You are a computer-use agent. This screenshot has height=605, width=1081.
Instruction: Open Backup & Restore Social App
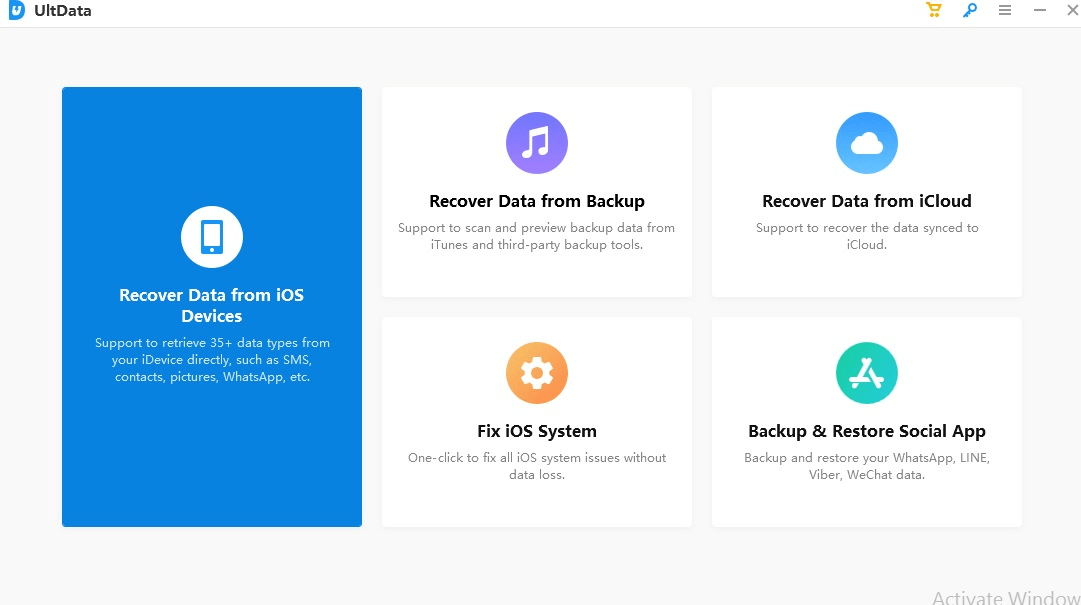(x=867, y=431)
